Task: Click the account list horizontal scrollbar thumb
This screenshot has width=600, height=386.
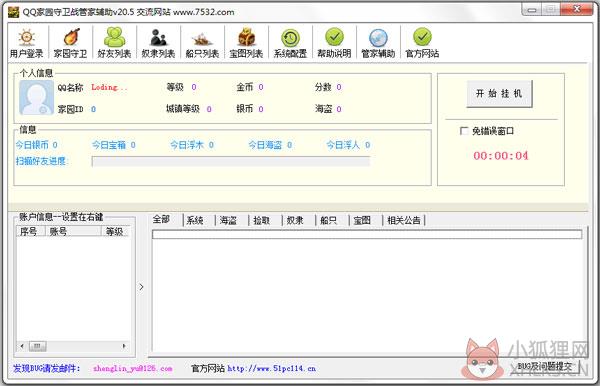Action: click(x=37, y=346)
